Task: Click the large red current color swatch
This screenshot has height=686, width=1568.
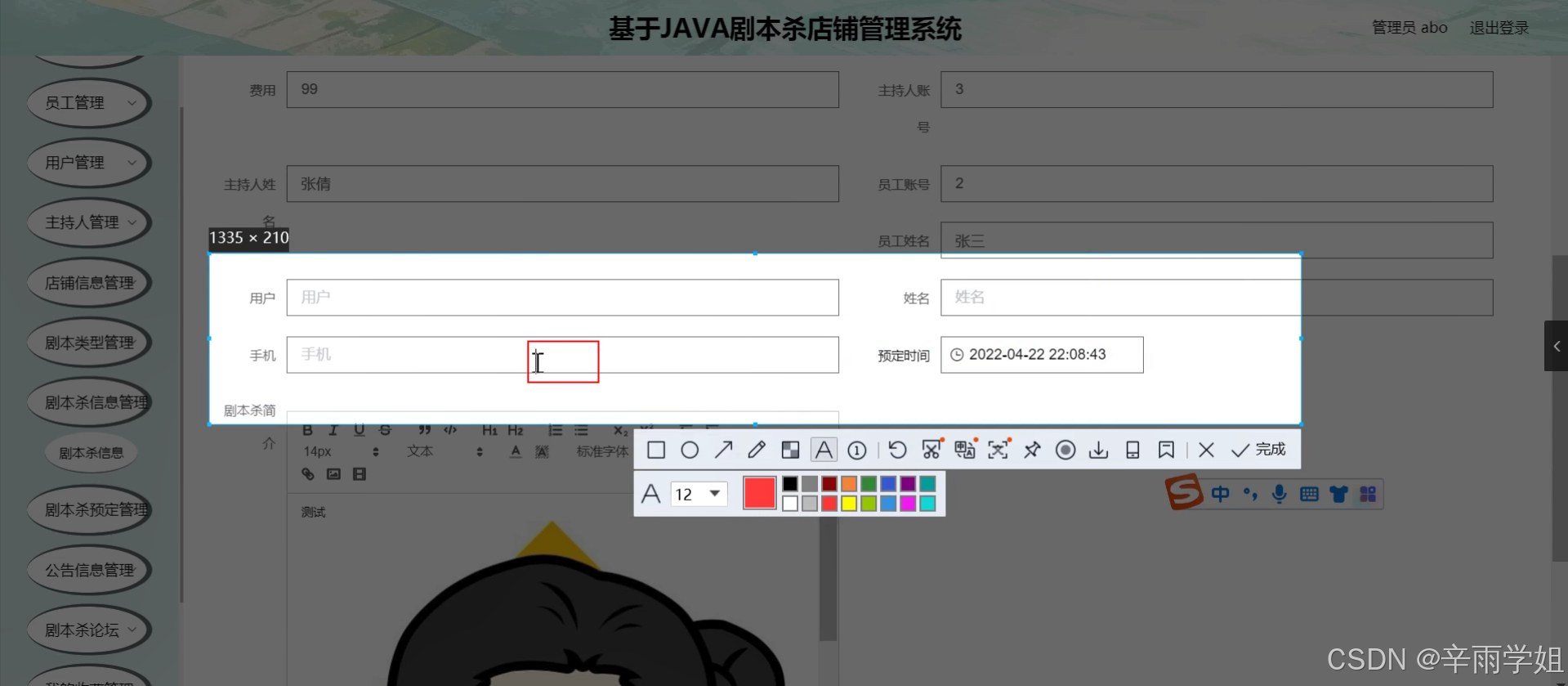Action: [x=760, y=493]
